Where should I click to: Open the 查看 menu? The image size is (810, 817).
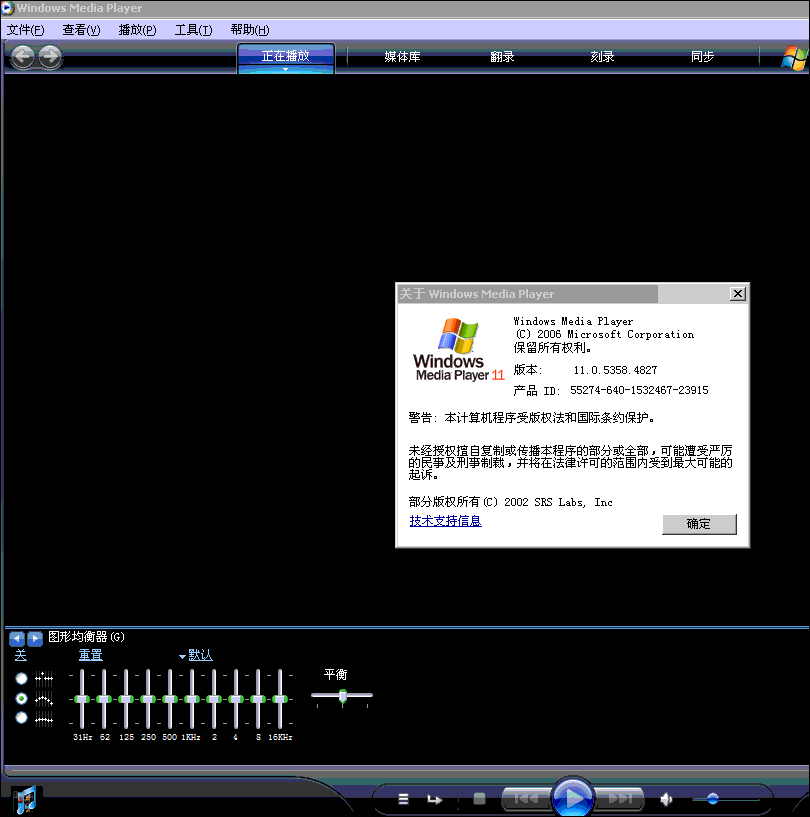pos(81,30)
